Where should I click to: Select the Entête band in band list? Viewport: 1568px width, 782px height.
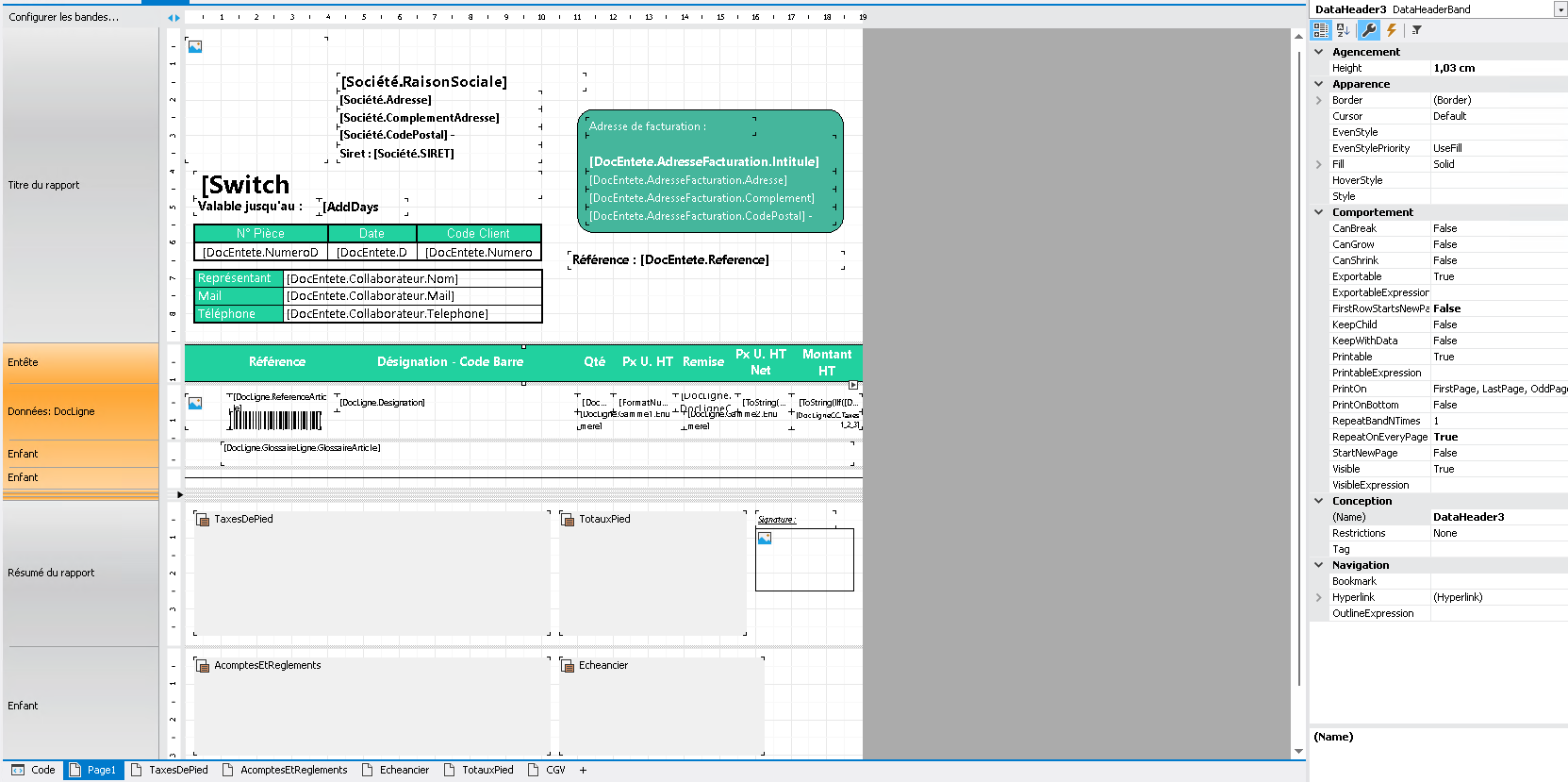click(x=80, y=362)
